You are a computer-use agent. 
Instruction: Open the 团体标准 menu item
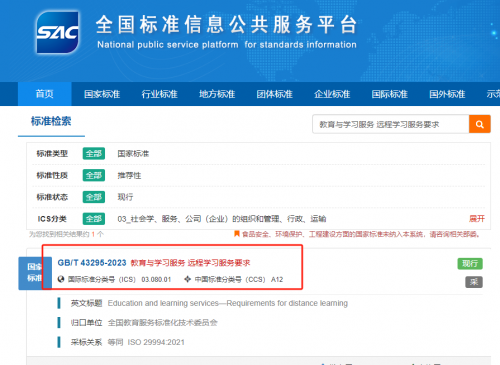click(275, 94)
